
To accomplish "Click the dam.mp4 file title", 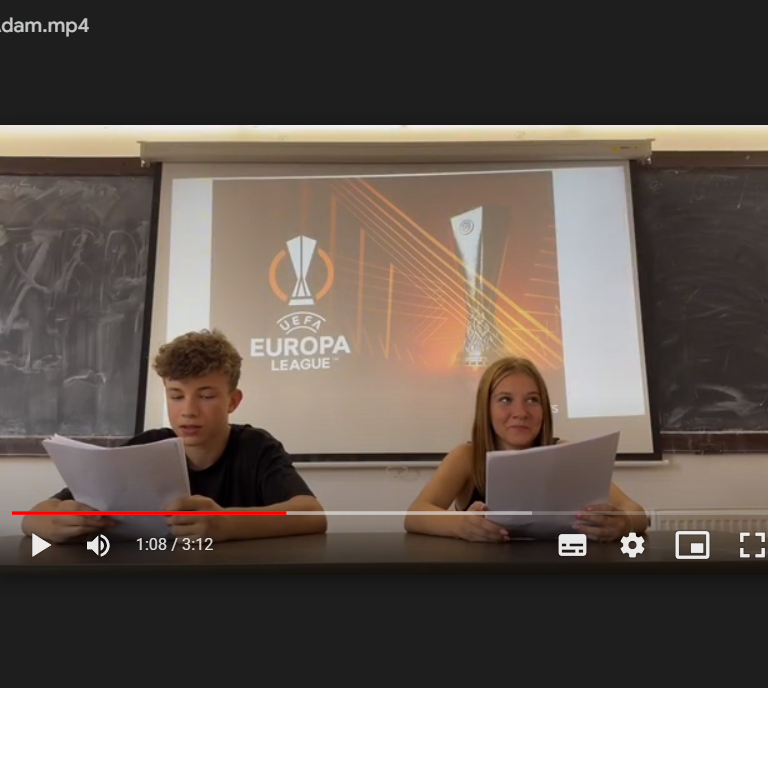I will (x=44, y=26).
